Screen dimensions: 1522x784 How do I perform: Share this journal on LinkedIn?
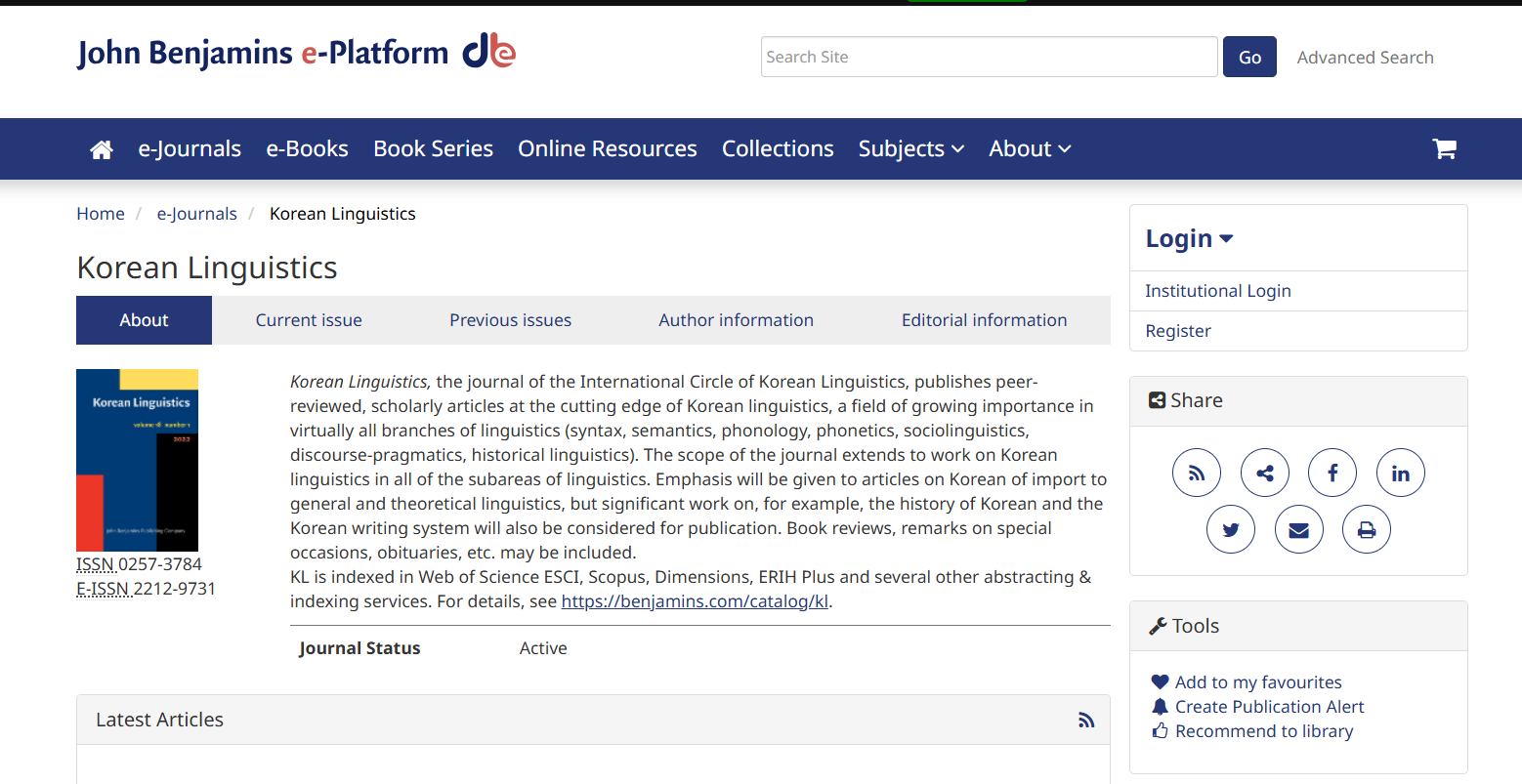pos(1401,474)
